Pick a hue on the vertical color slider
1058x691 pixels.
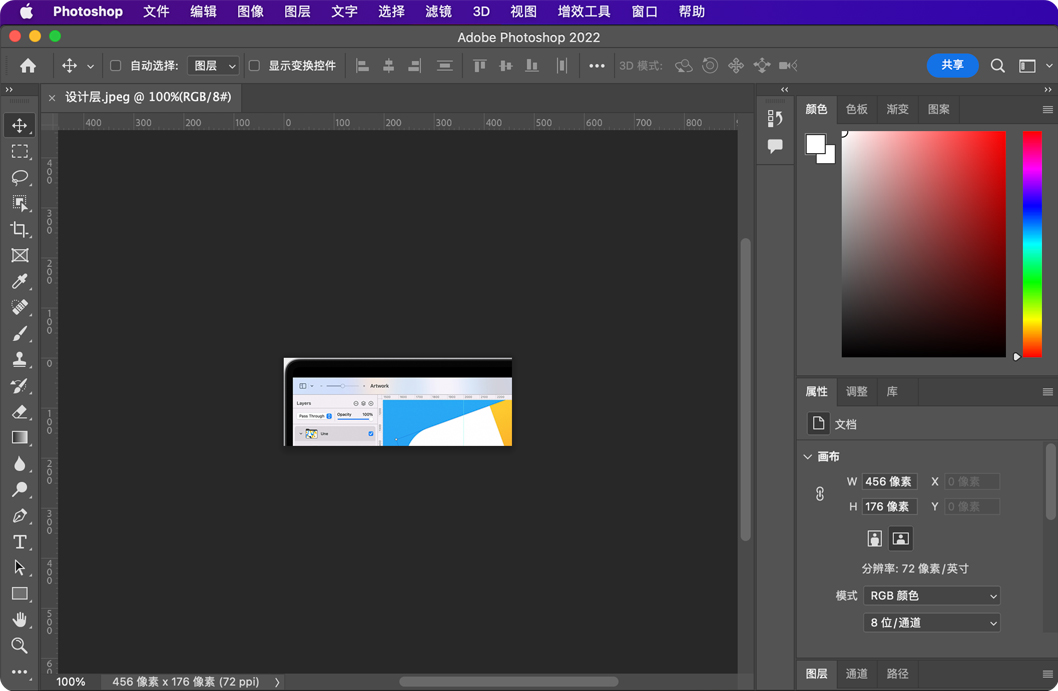[x=1032, y=240]
